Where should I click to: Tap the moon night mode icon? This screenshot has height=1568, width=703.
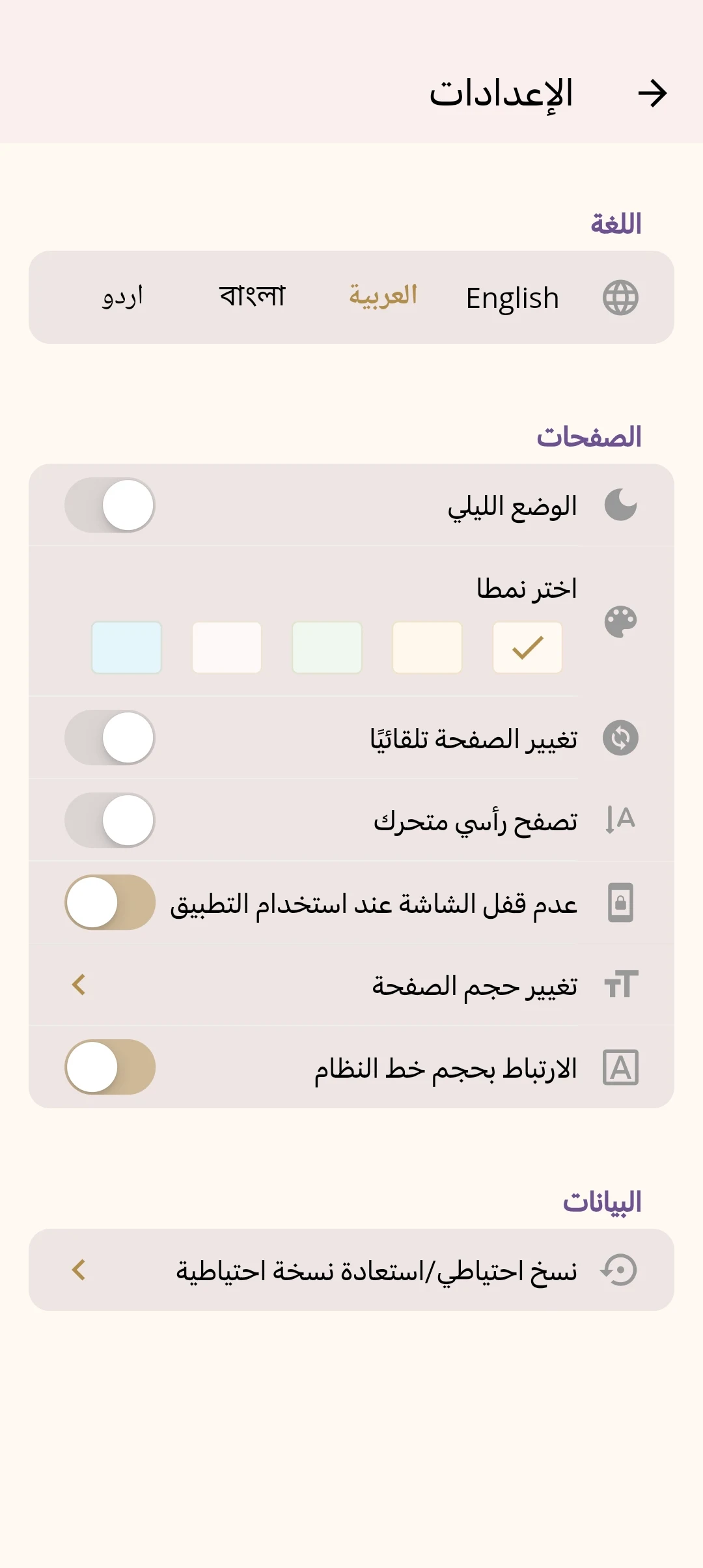pyautogui.click(x=620, y=505)
